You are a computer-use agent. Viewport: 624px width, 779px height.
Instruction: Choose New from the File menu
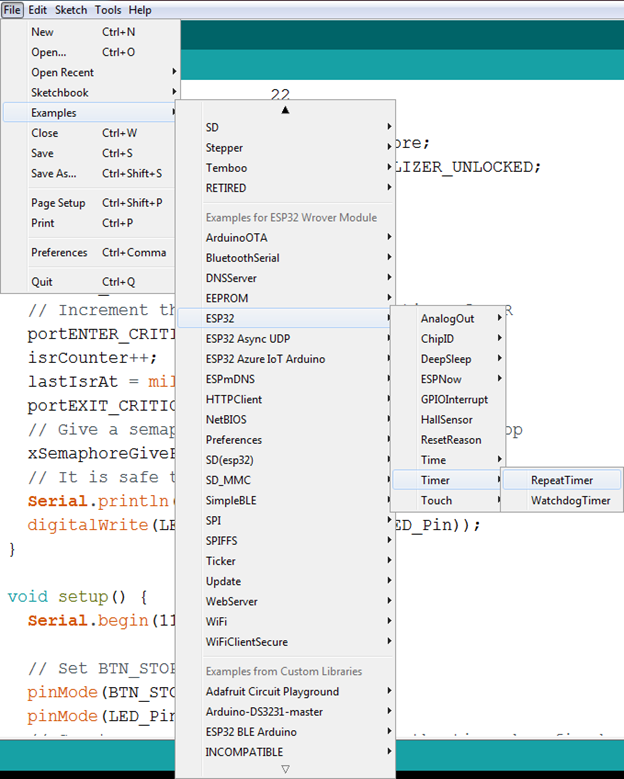pyautogui.click(x=90, y=32)
